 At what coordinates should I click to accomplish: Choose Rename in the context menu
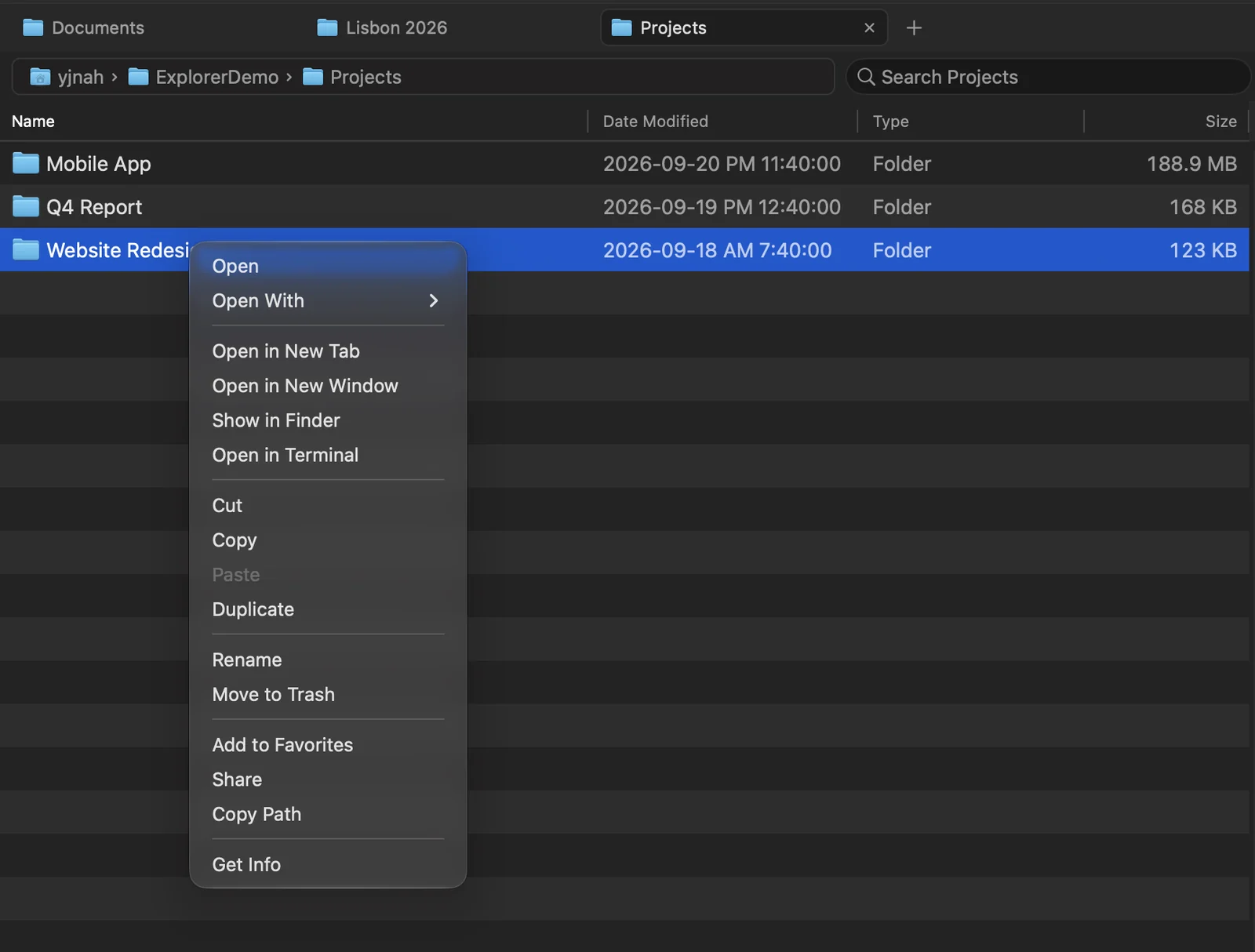[x=328, y=660]
